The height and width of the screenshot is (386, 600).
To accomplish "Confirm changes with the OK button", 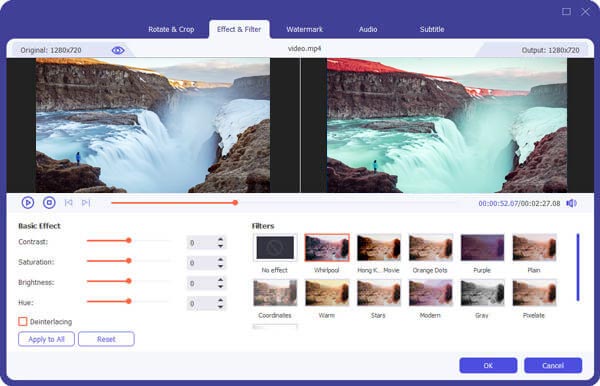I will [488, 365].
